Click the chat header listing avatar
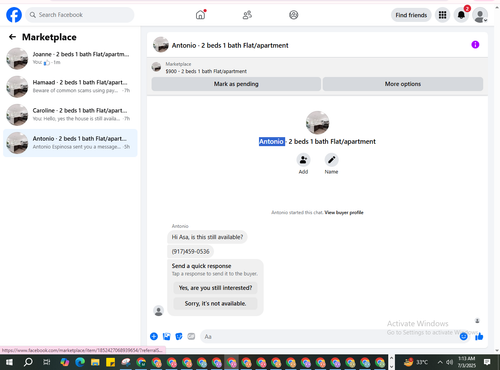The image size is (500, 370). [161, 45]
